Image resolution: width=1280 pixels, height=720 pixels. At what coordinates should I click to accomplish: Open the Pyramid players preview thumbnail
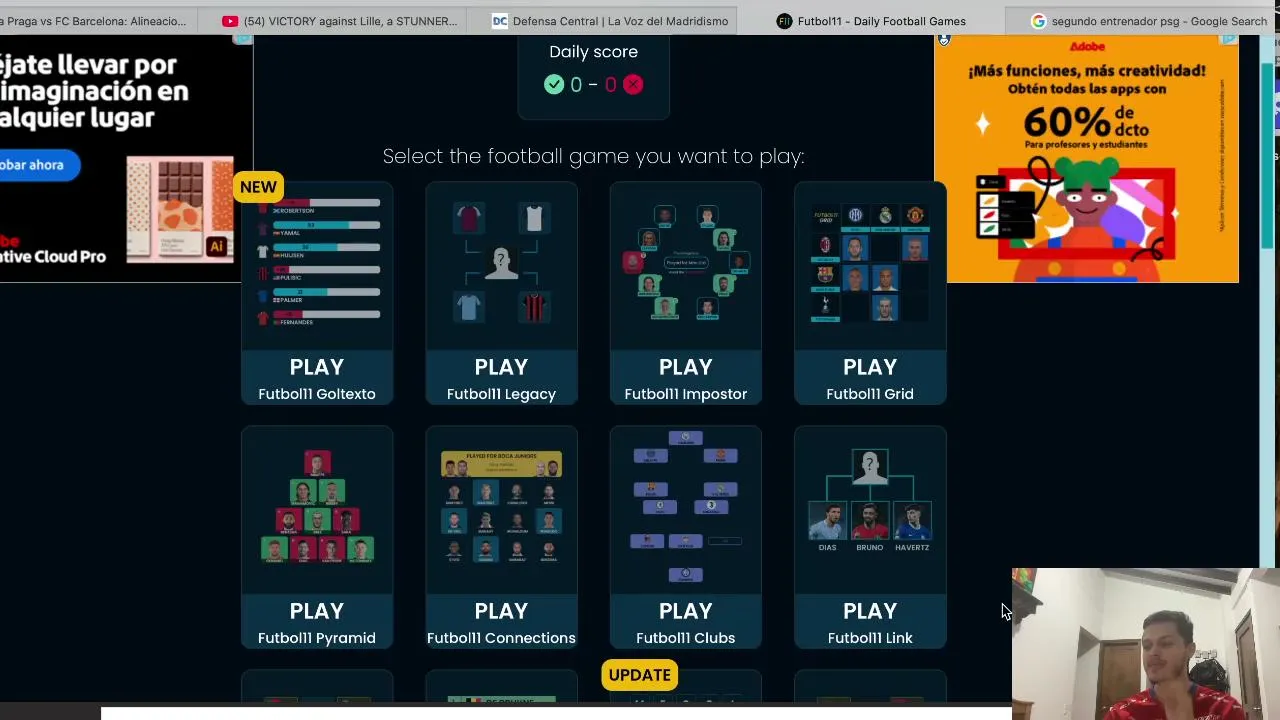pyautogui.click(x=317, y=510)
